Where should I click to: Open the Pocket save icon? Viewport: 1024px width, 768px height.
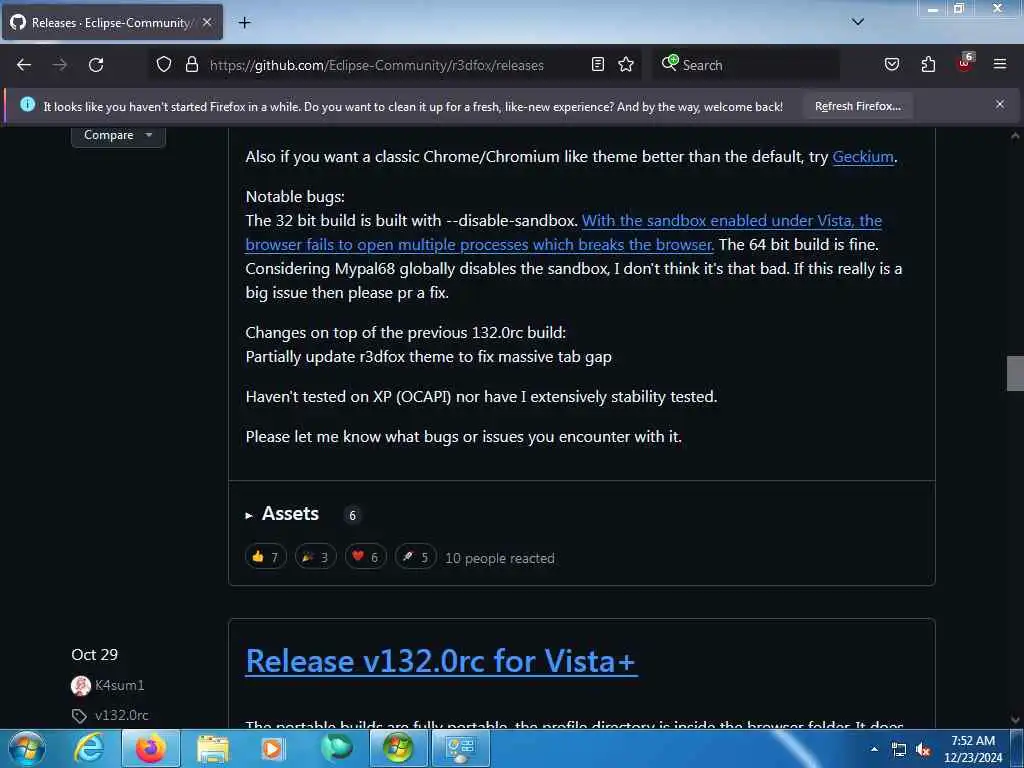point(891,65)
